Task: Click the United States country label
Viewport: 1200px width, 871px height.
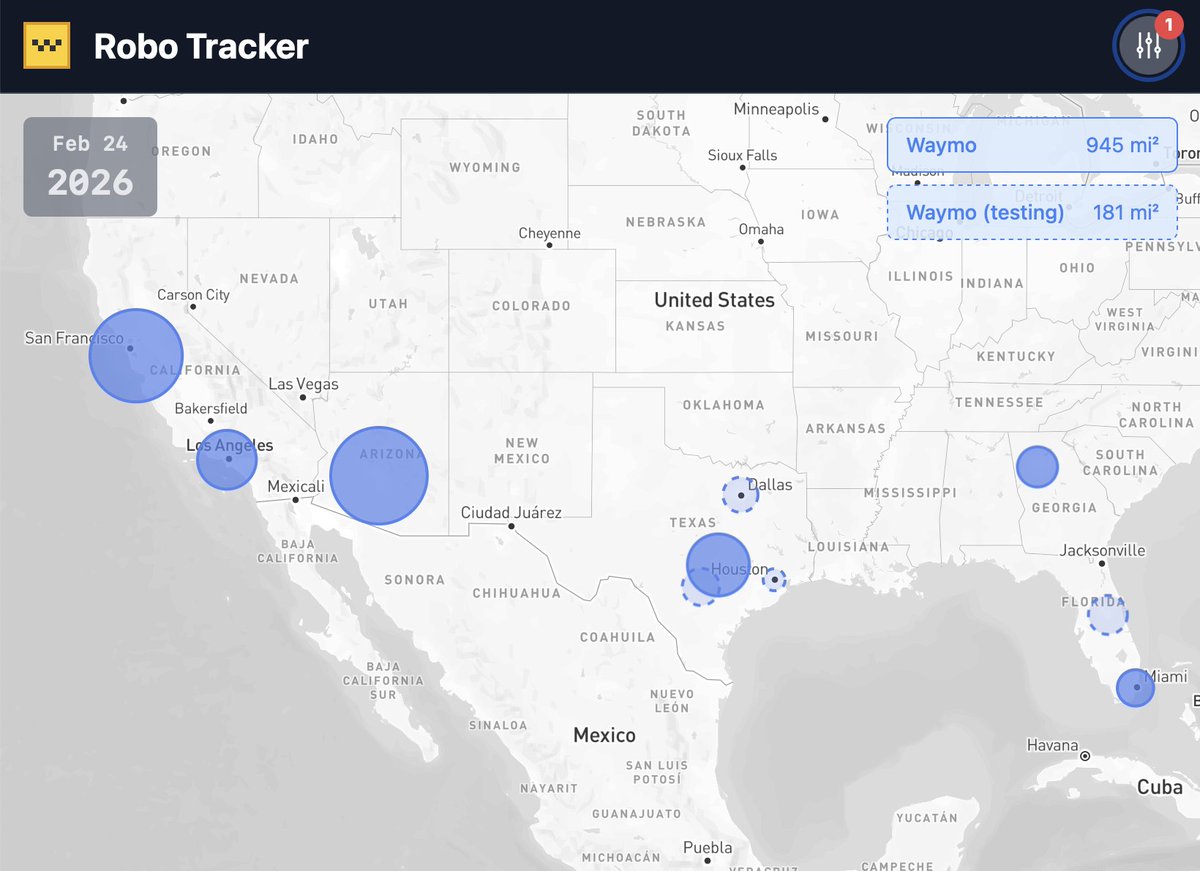Action: 714,300
